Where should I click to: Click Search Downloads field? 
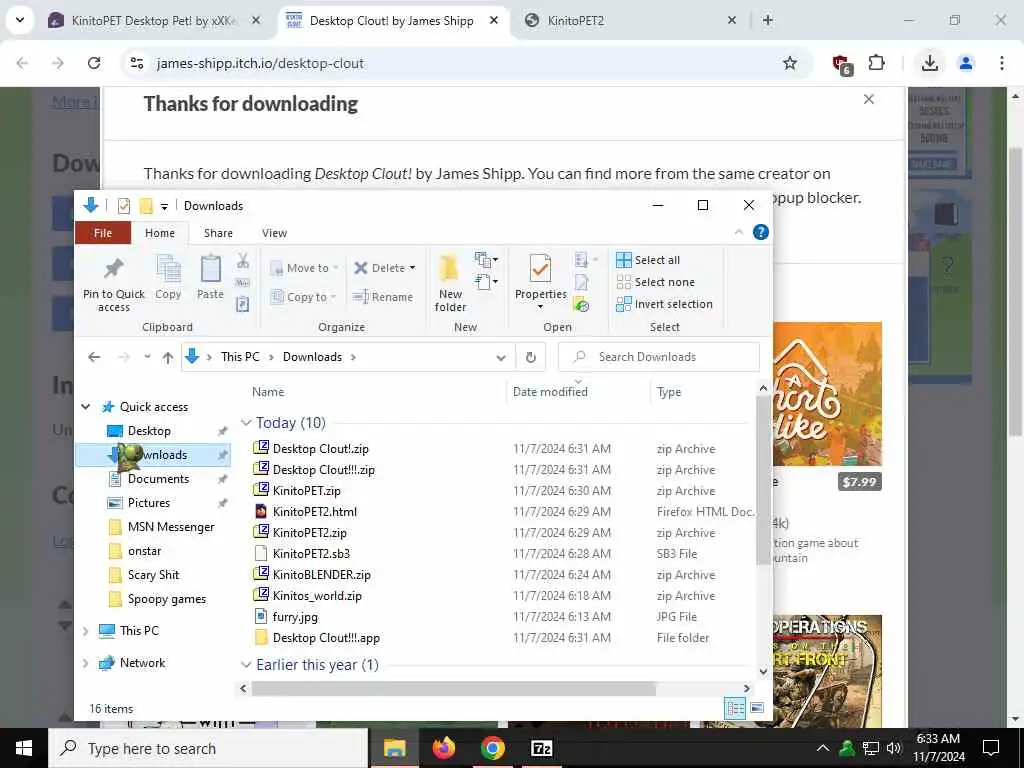coord(659,357)
